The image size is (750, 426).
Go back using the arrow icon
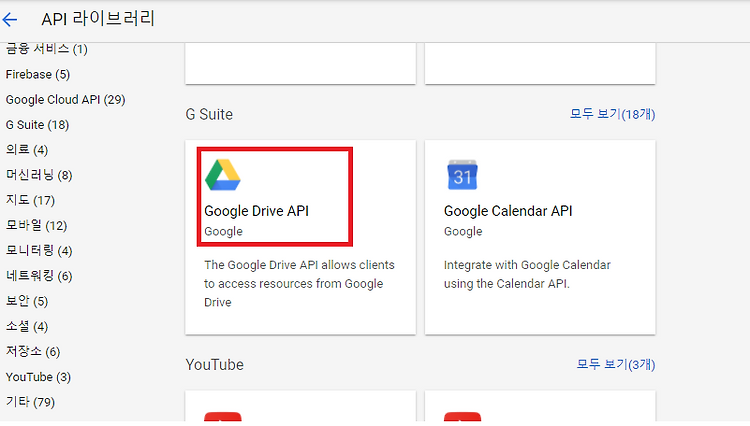[10, 19]
